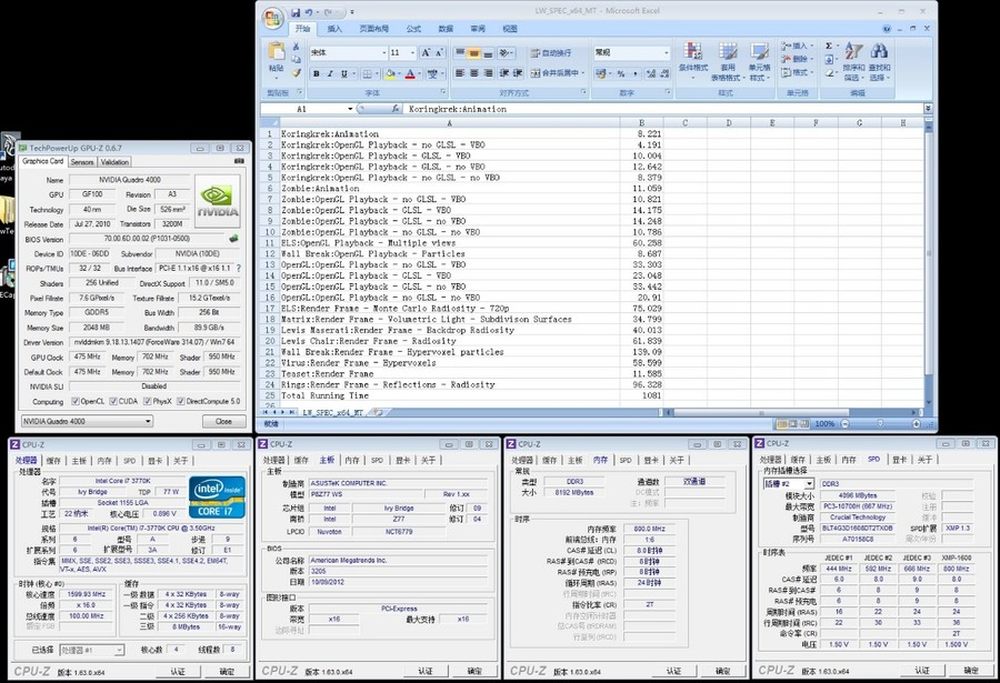Select column B header in Excel
1000x683 pixels.
642,122
